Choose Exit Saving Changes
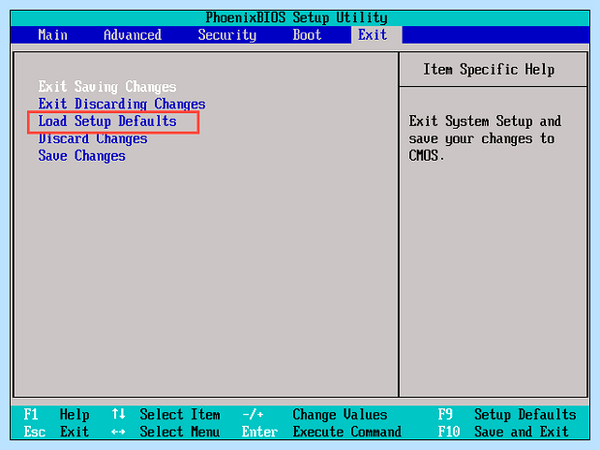Image resolution: width=600 pixels, height=450 pixels. tap(107, 87)
